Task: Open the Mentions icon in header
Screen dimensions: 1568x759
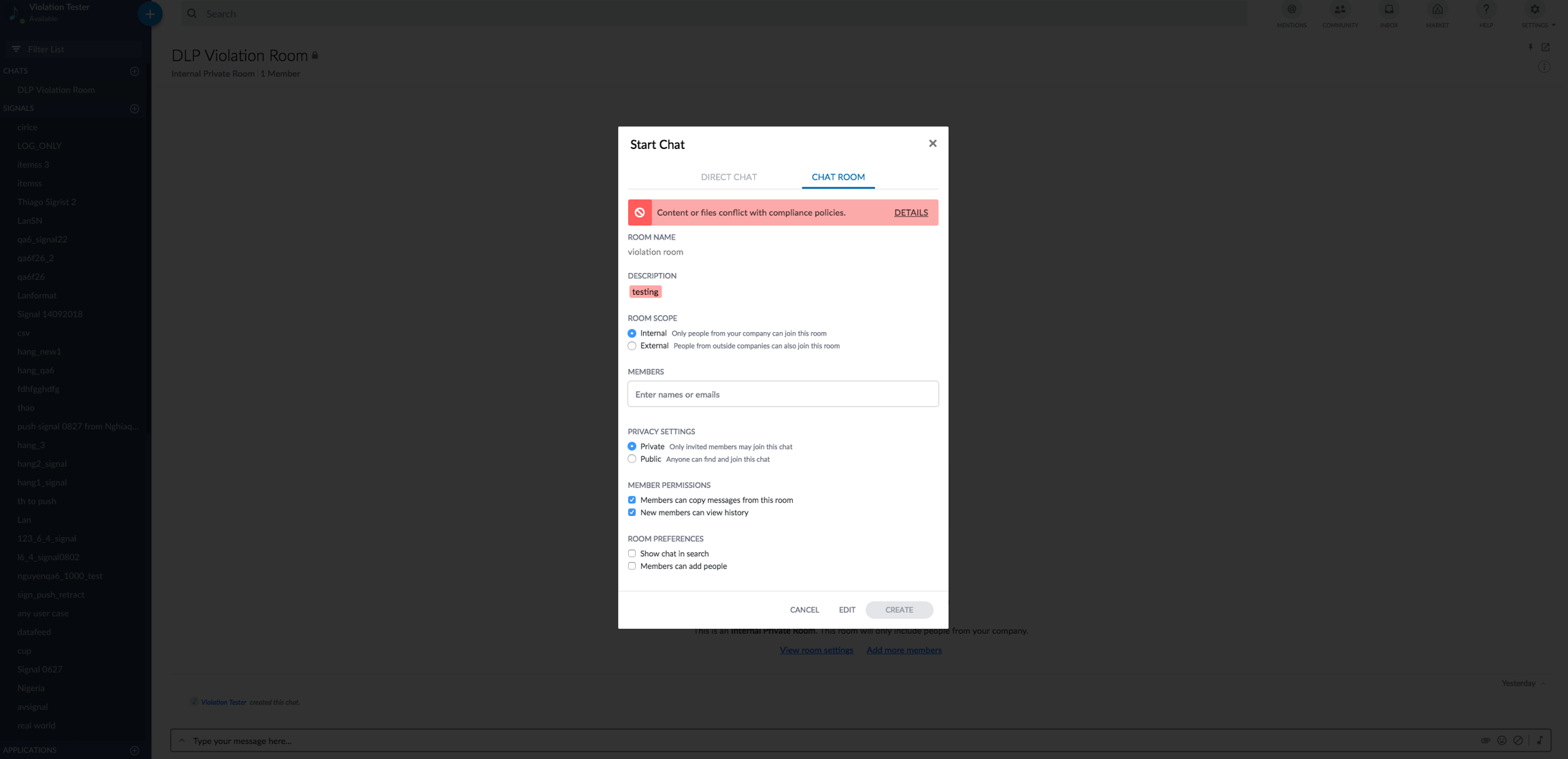Action: tap(1291, 10)
